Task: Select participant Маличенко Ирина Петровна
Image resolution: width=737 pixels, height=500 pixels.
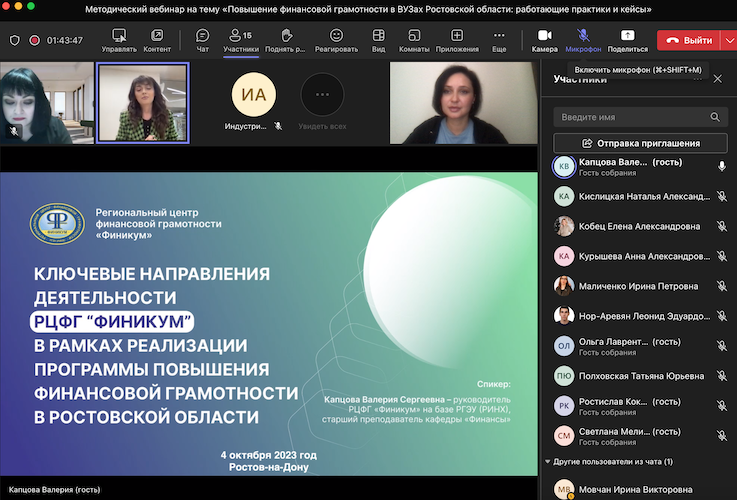Action: pyautogui.click(x=640, y=286)
